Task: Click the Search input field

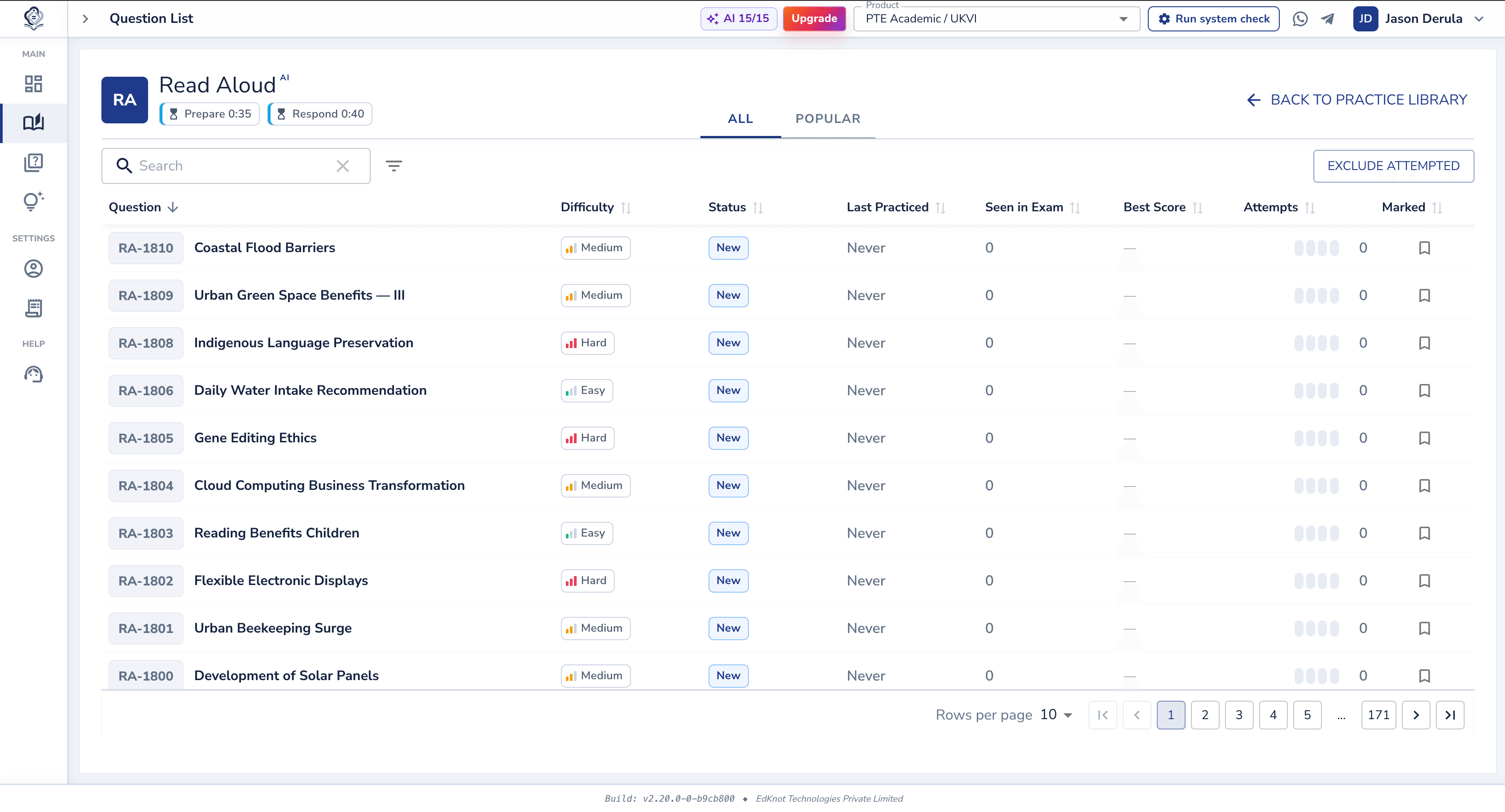Action: click(236, 166)
